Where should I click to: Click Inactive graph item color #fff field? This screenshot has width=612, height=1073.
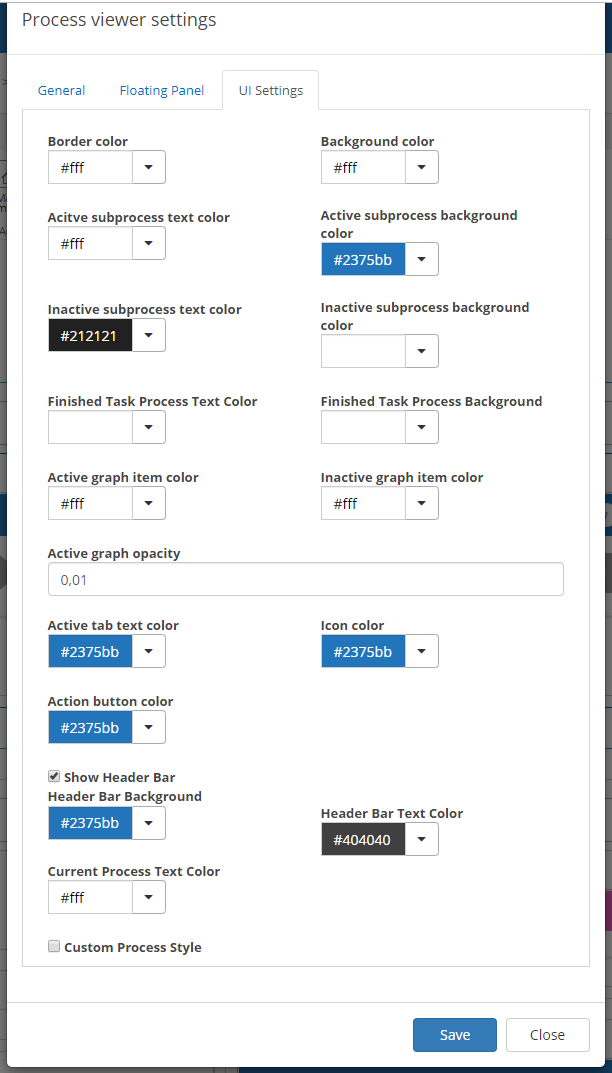point(364,503)
